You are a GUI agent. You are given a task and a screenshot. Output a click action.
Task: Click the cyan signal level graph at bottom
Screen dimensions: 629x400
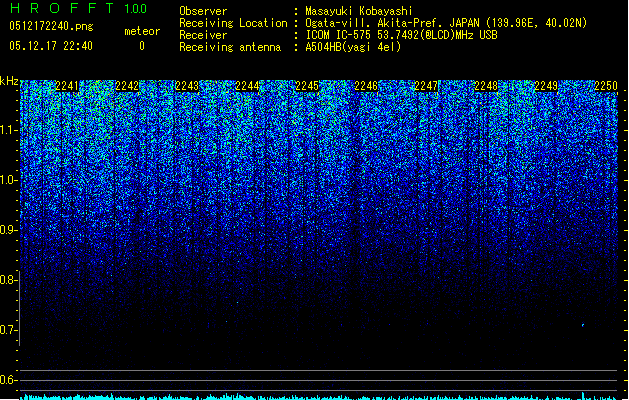pos(319,397)
